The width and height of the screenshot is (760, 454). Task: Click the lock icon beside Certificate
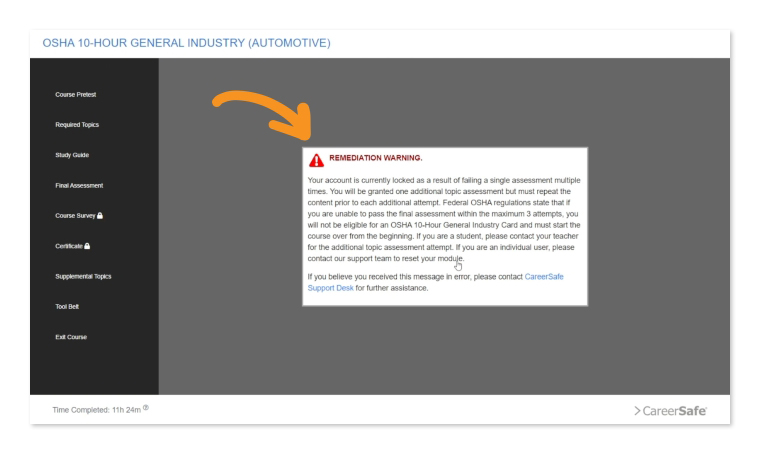pos(87,246)
